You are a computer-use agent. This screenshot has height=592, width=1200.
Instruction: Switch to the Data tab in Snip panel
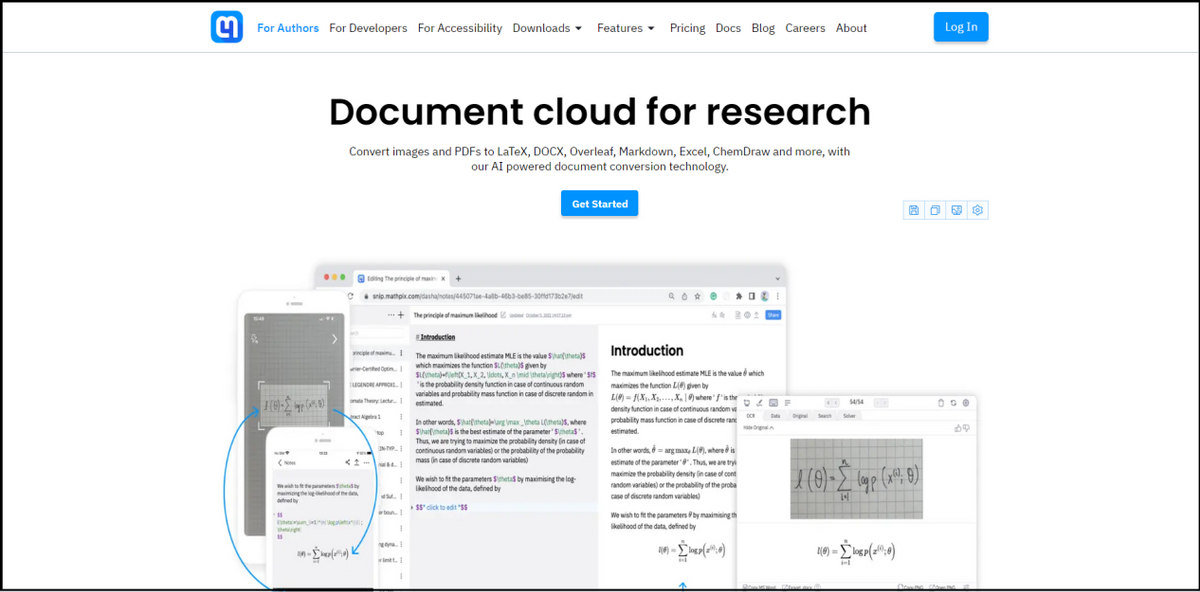(x=775, y=416)
